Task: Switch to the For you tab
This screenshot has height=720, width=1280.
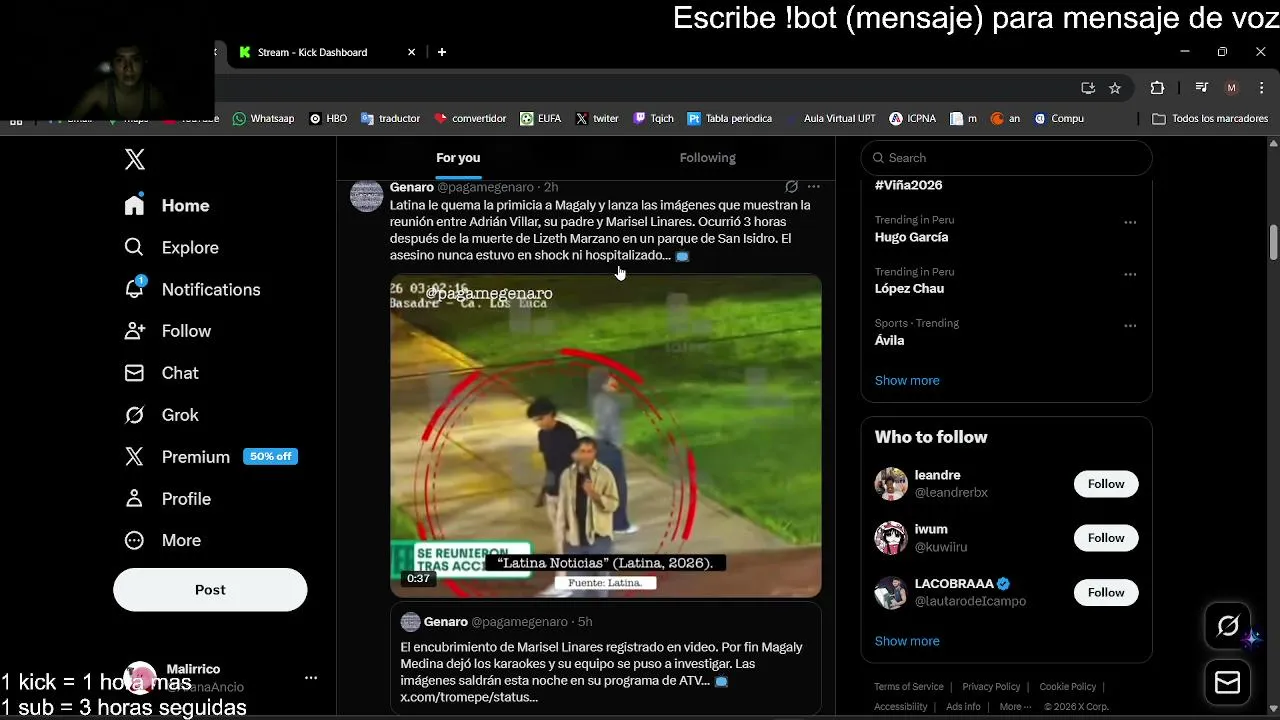Action: pyautogui.click(x=458, y=158)
